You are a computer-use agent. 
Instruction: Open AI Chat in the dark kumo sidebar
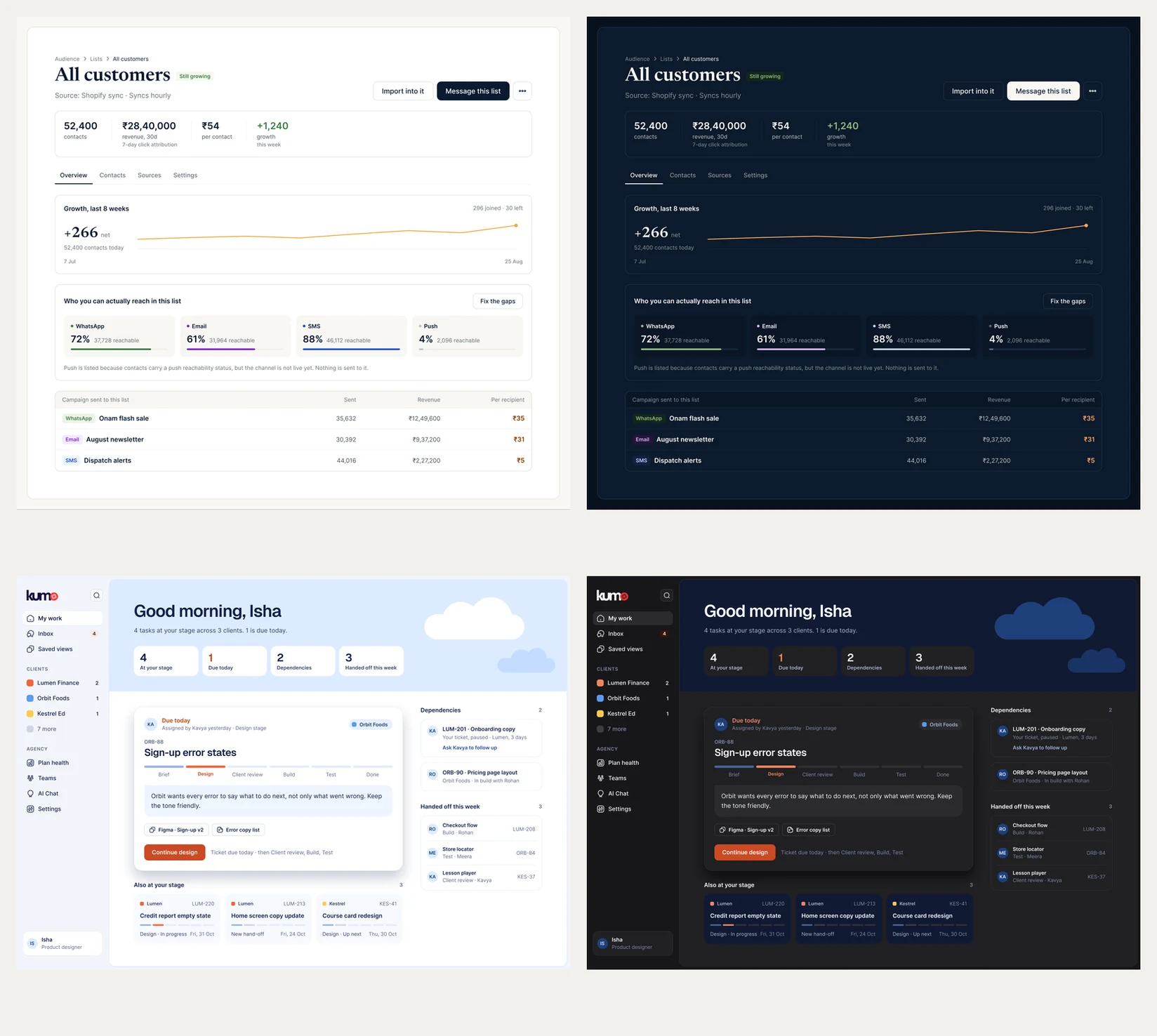coord(633,794)
